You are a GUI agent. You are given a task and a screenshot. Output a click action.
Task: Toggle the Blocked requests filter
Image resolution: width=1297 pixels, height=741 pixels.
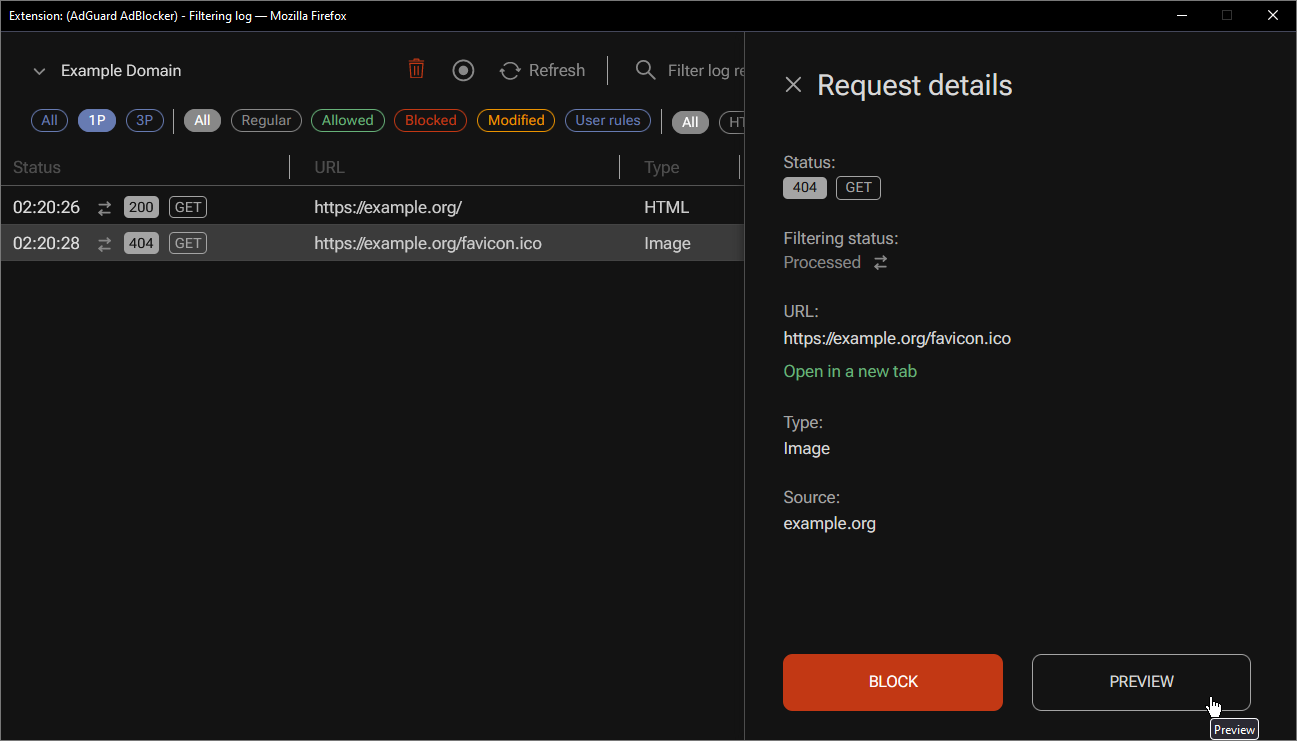(x=430, y=120)
